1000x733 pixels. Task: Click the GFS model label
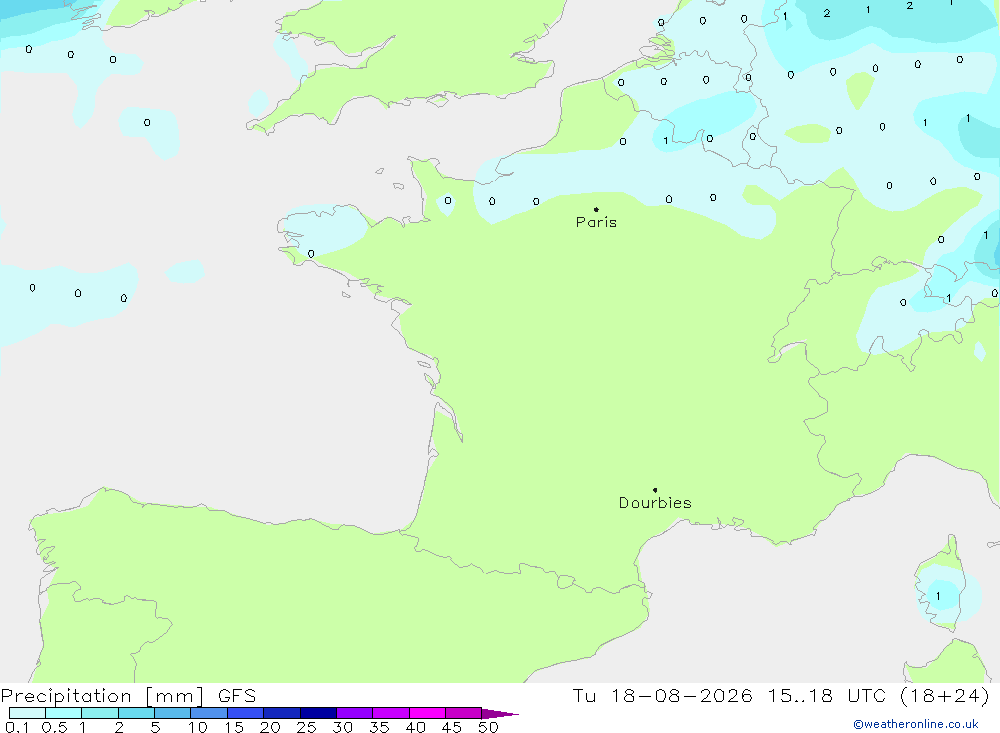click(x=237, y=696)
